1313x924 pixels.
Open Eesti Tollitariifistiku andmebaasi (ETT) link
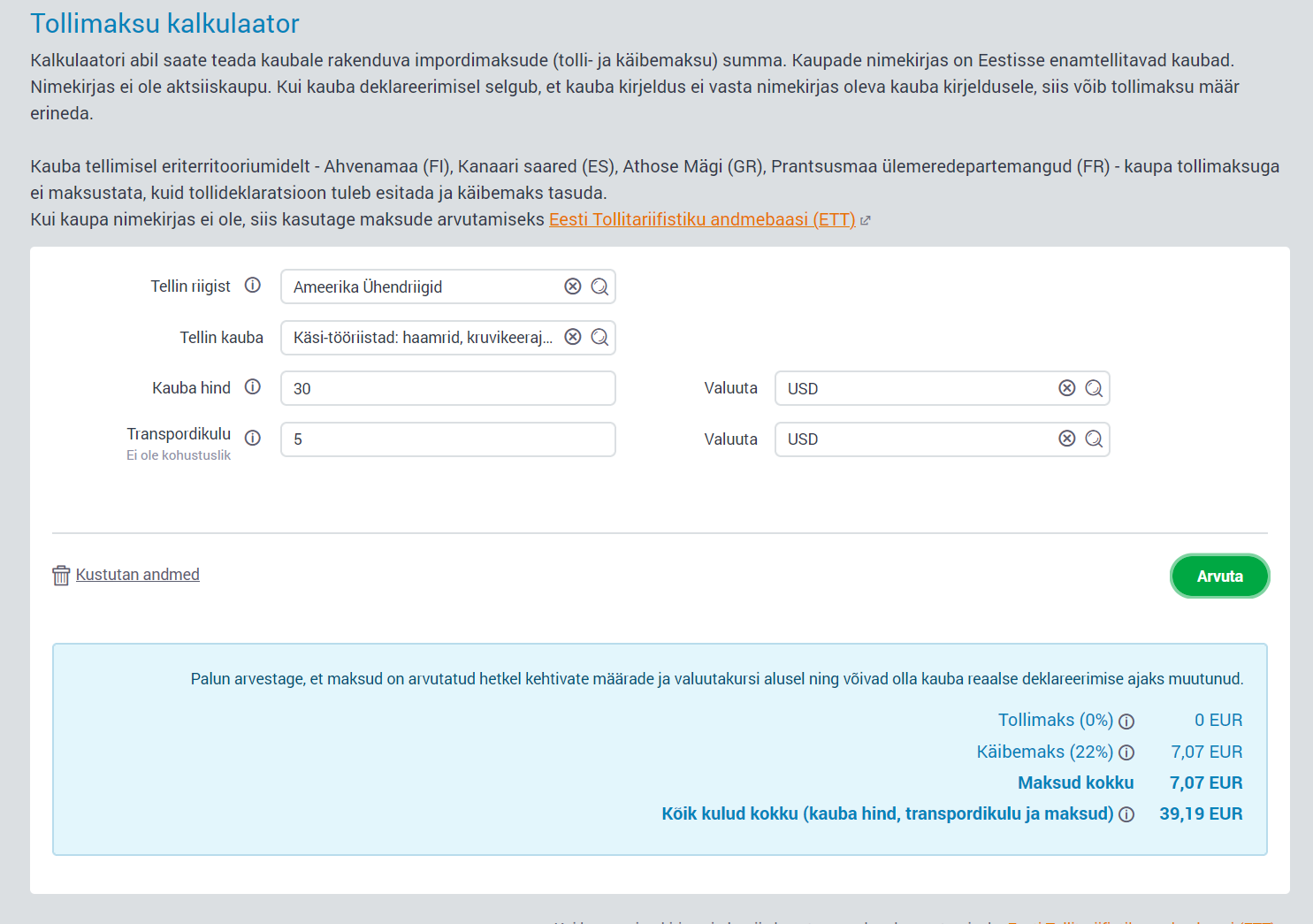tap(702, 219)
